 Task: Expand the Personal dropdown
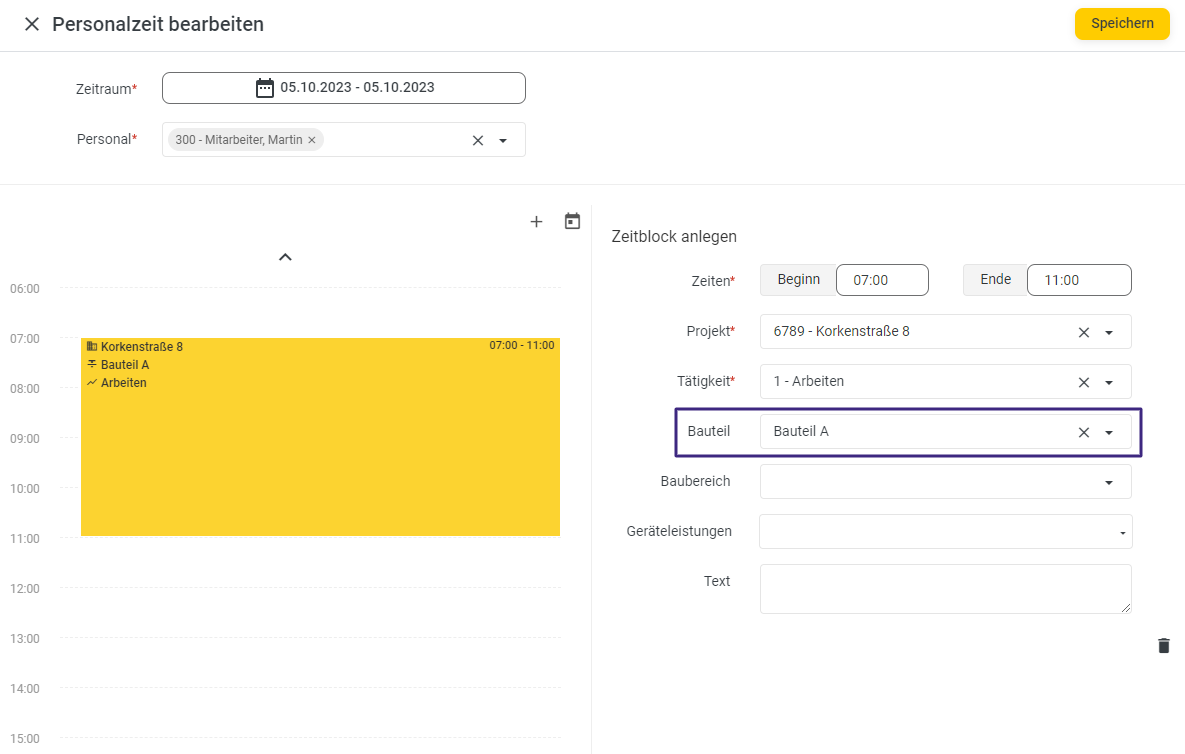503,141
